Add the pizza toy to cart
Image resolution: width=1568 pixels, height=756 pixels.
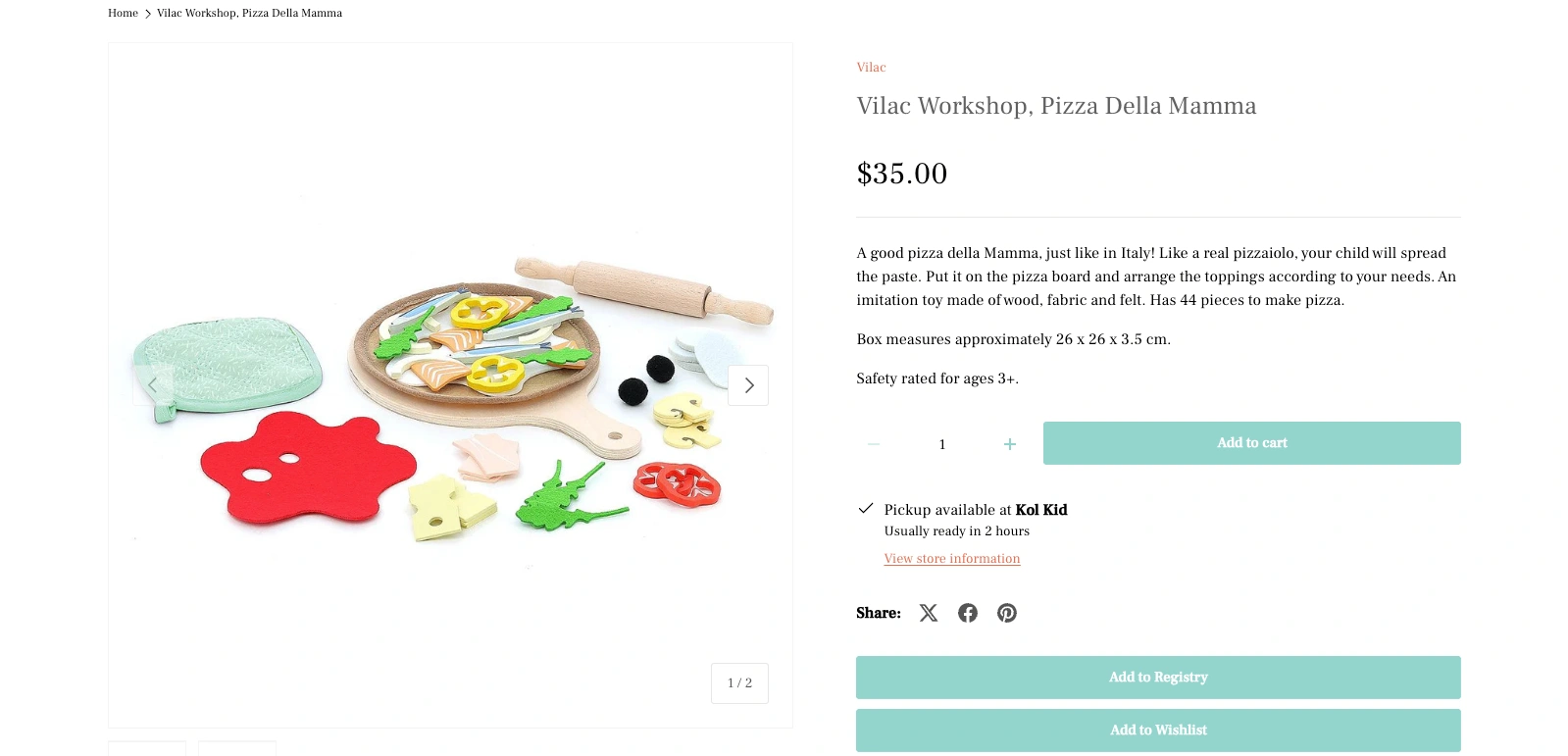[1251, 443]
